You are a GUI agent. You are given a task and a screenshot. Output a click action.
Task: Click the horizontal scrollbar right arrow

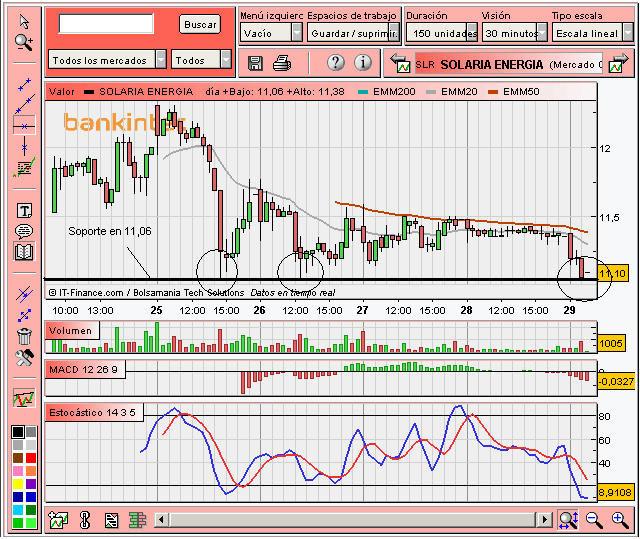tap(544, 520)
